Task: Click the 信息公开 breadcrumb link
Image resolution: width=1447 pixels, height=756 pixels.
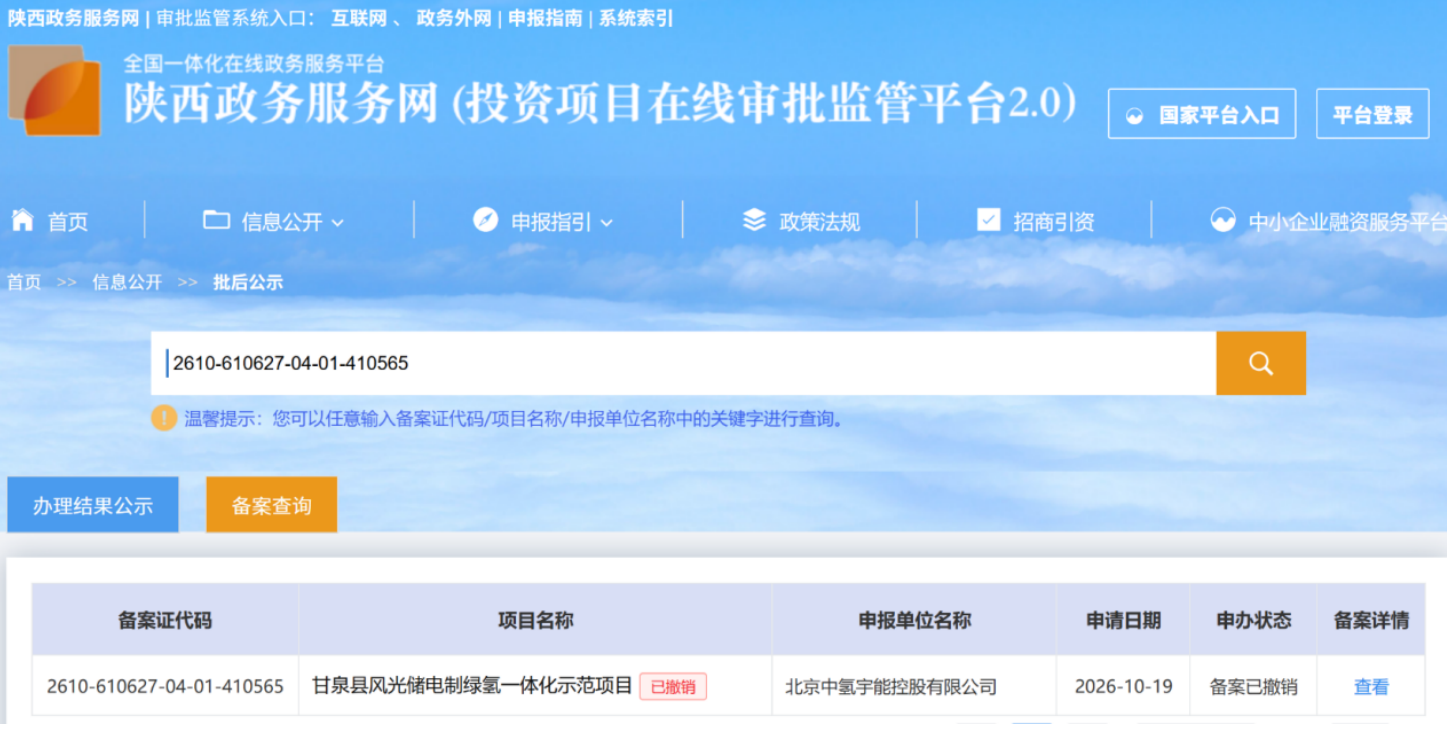Action: tap(127, 282)
